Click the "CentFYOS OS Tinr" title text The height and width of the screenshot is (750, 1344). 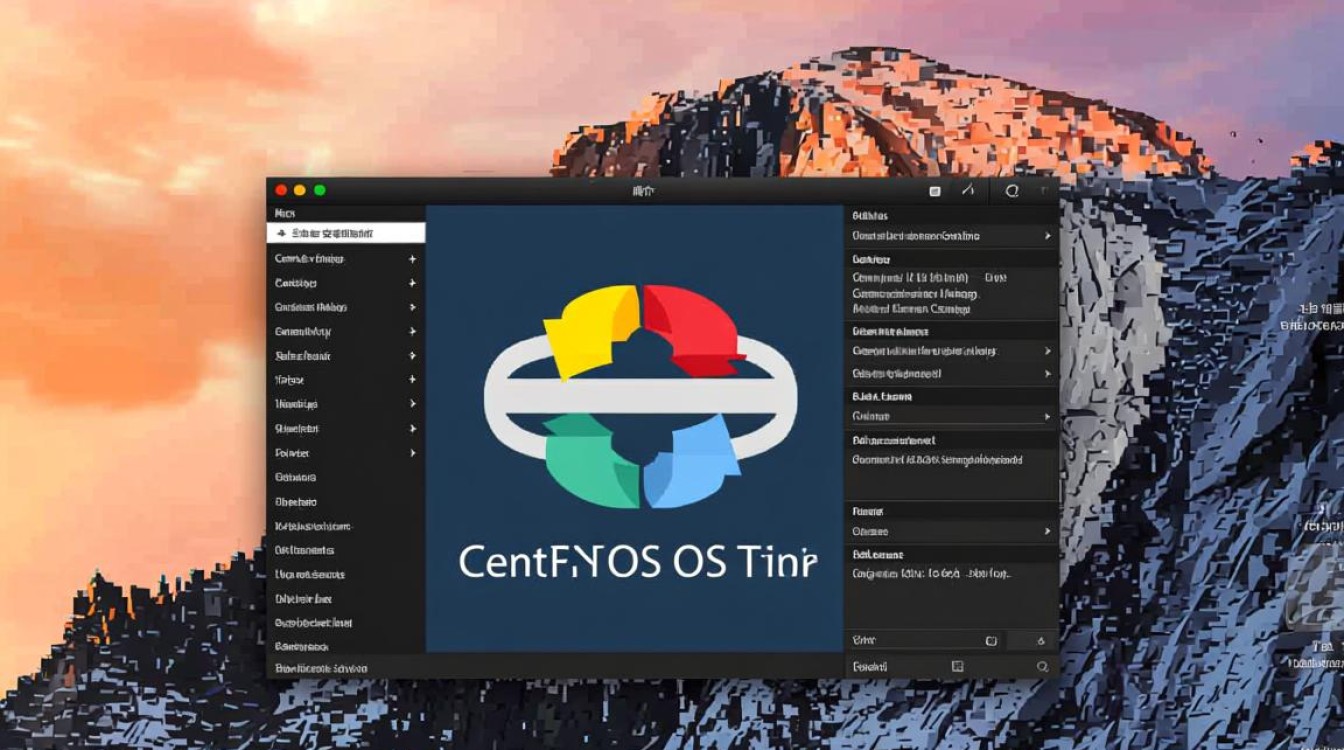tap(638, 563)
